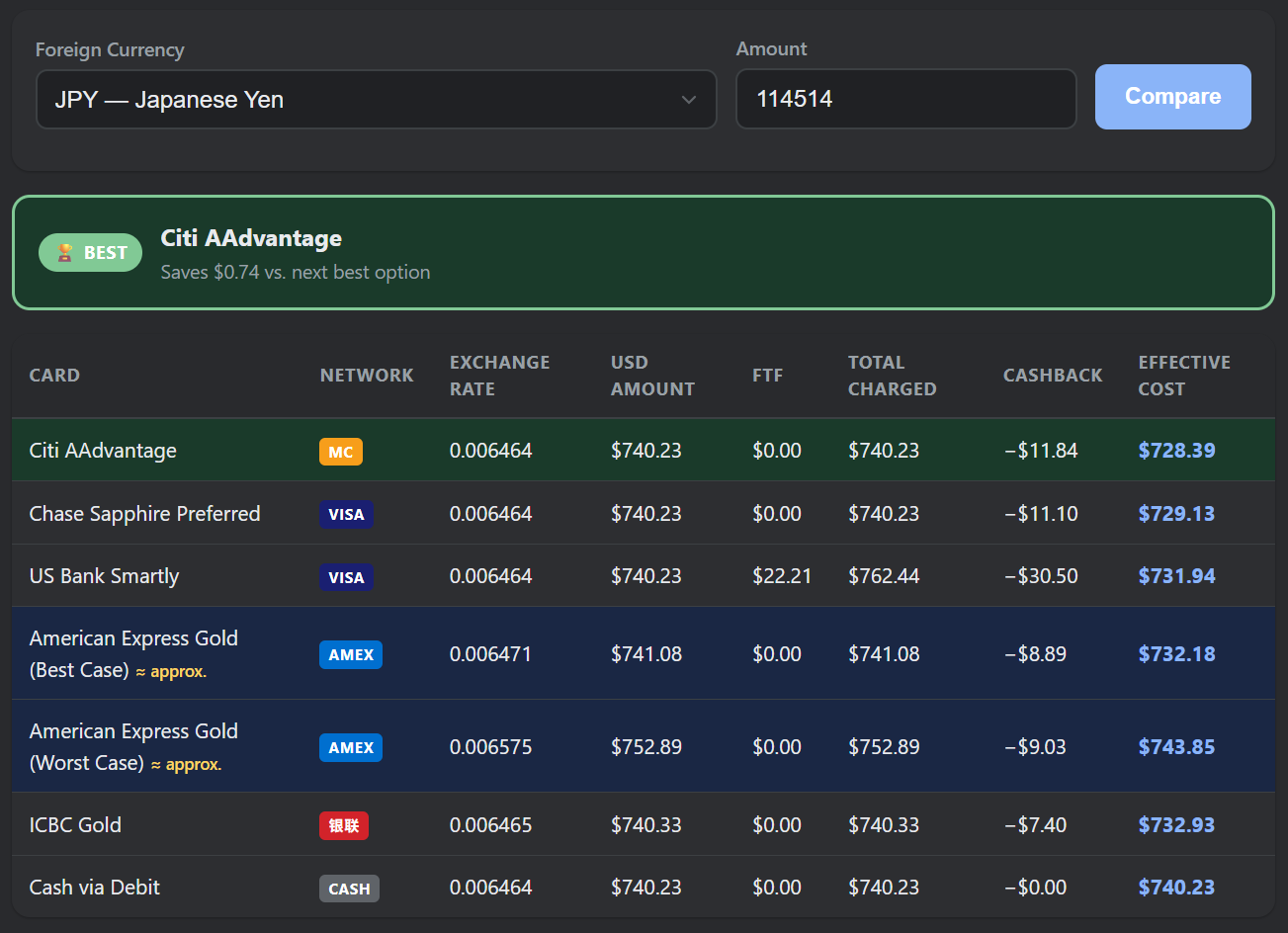1288x933 pixels.
Task: Click the red UnionPay badge for ICBC Gold
Action: click(x=344, y=825)
